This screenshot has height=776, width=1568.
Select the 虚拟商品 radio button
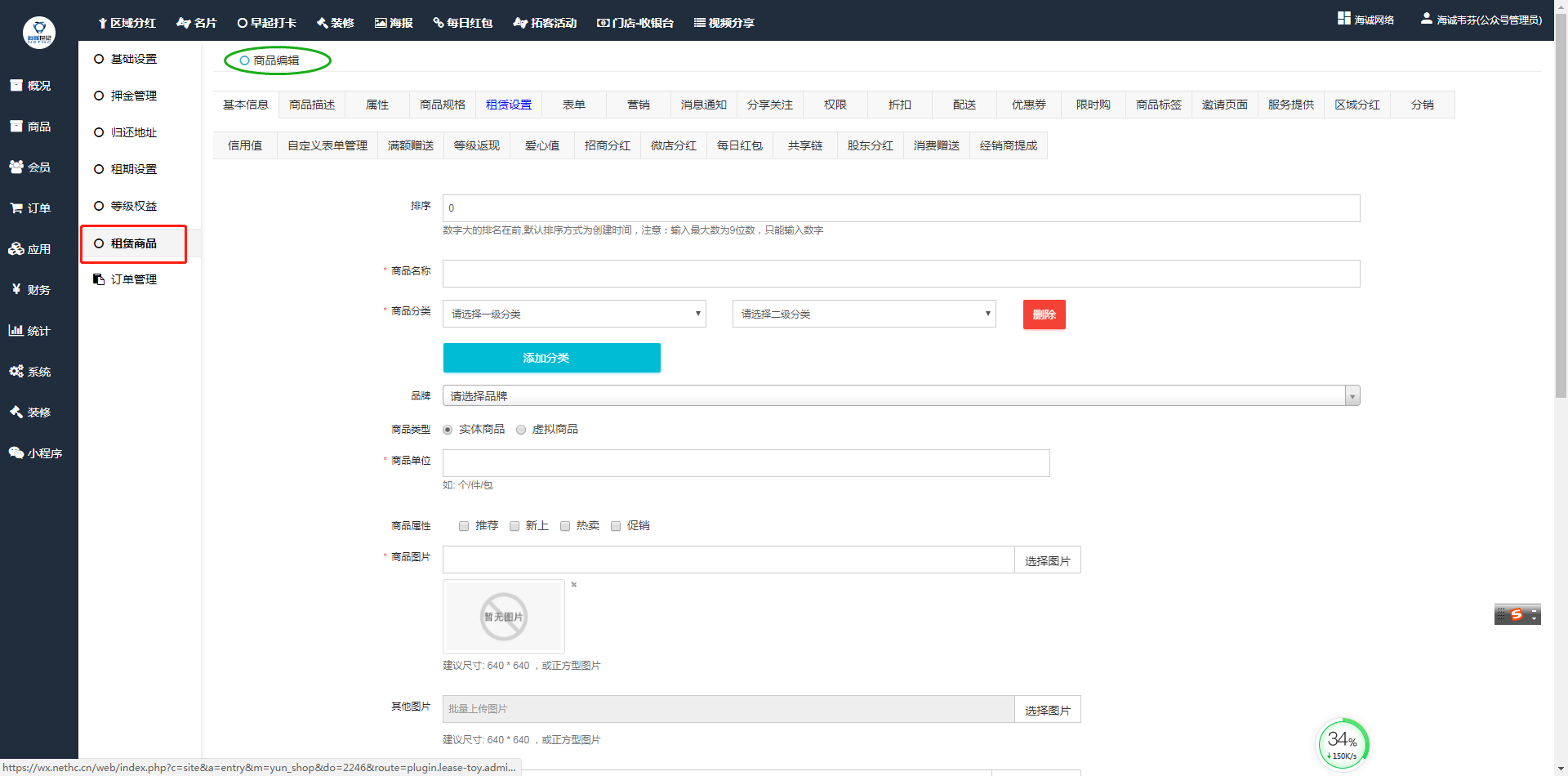[521, 430]
